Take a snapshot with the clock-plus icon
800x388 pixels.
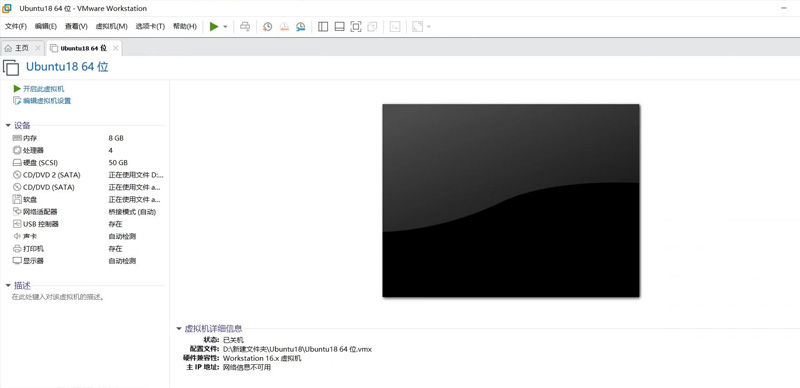coord(267,27)
